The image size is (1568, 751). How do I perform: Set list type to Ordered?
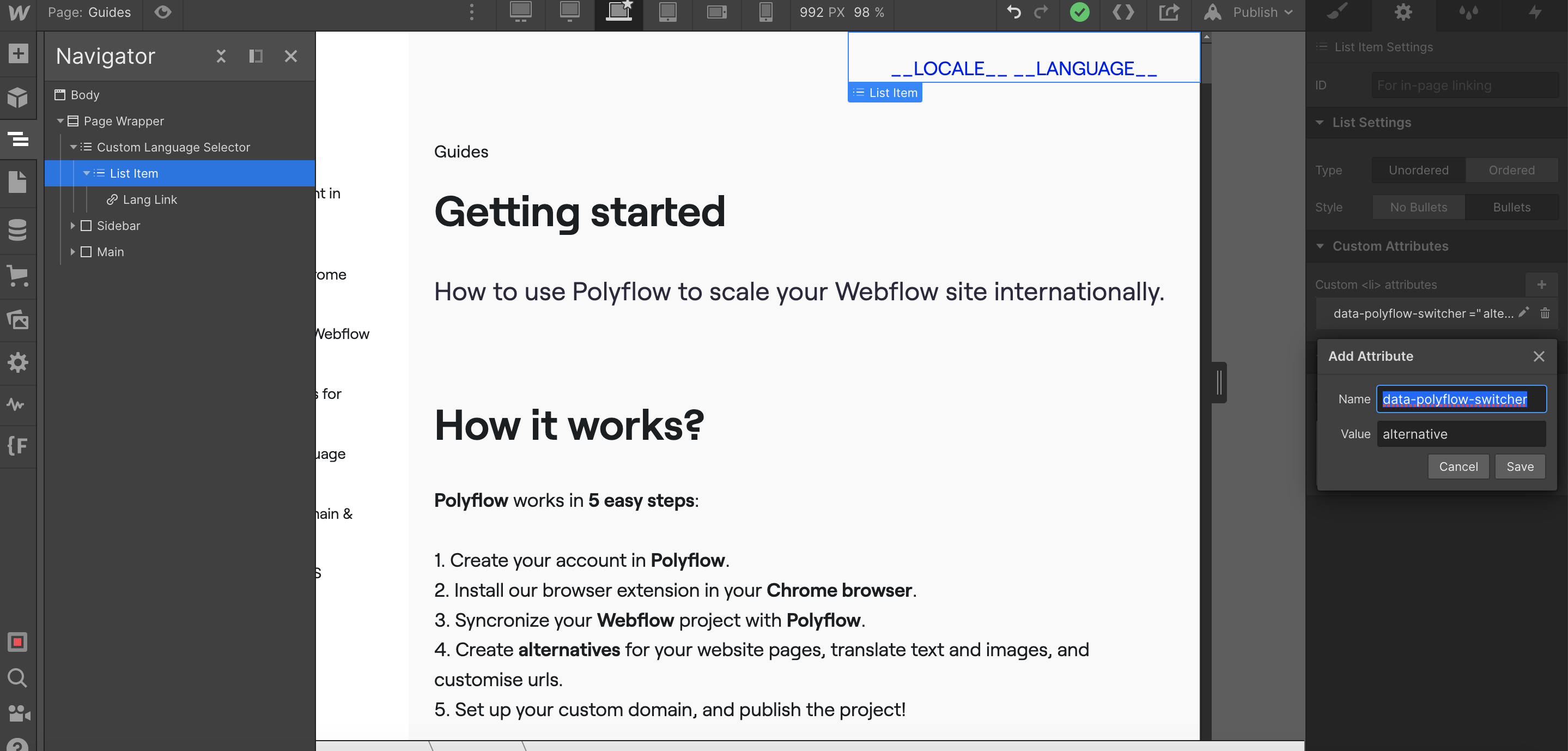pos(1511,170)
